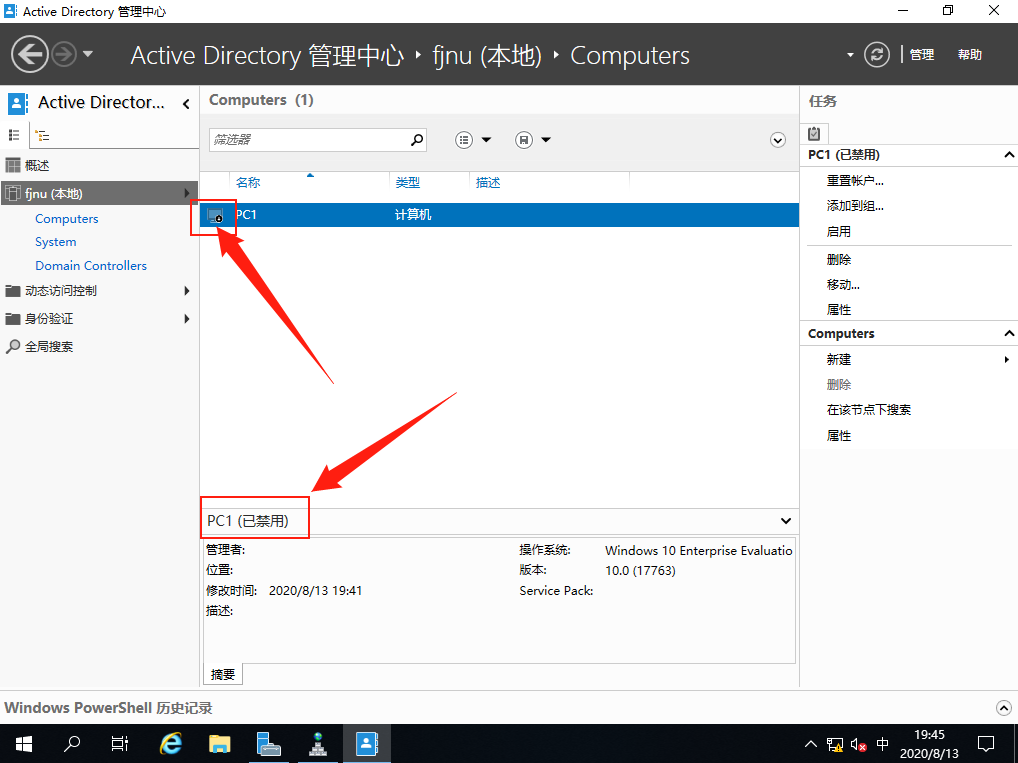The image size is (1018, 763).
Task: Click 移动... task
Action: click(x=843, y=284)
